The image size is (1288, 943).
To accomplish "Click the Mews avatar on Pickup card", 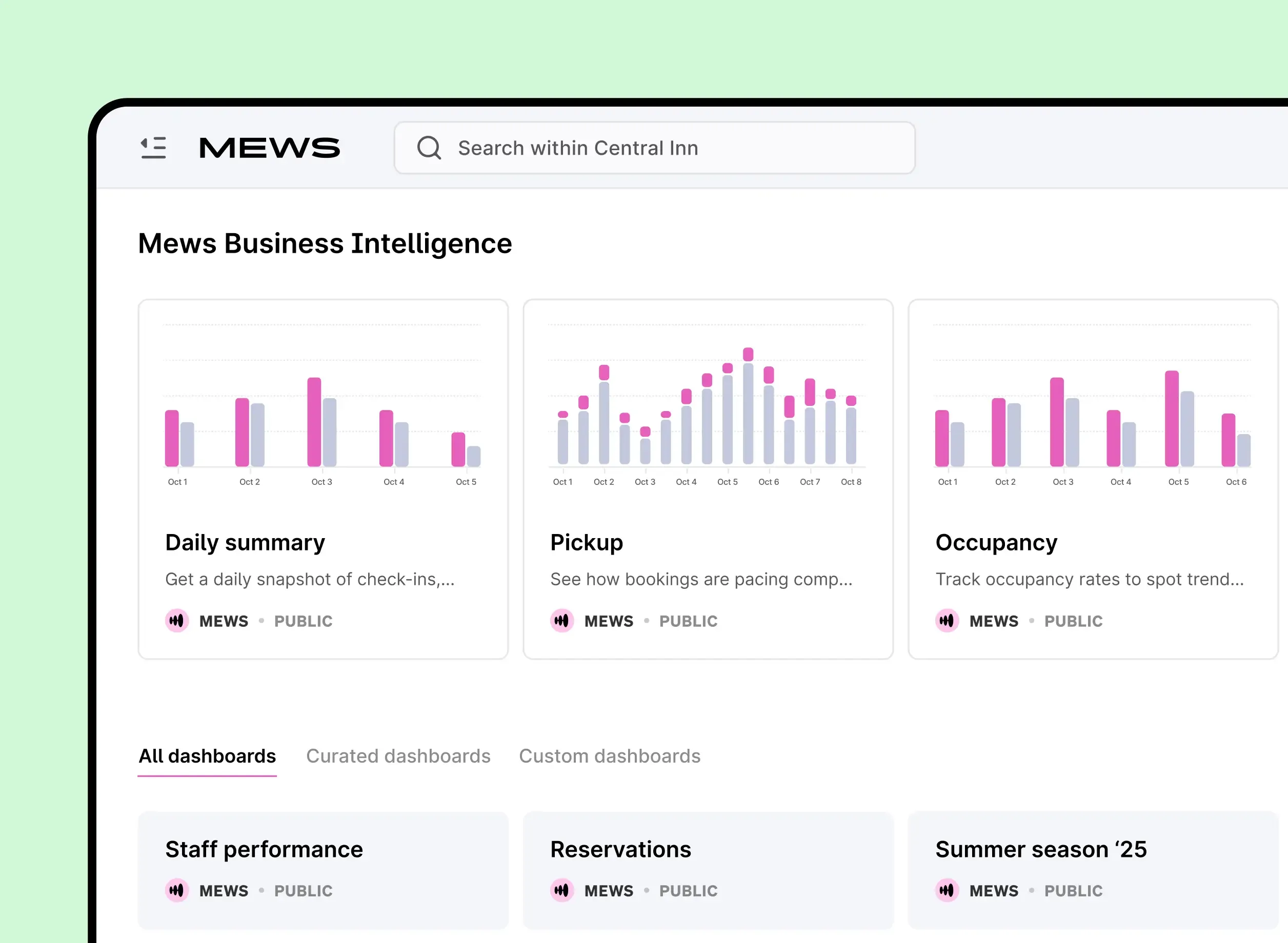I will [x=562, y=621].
